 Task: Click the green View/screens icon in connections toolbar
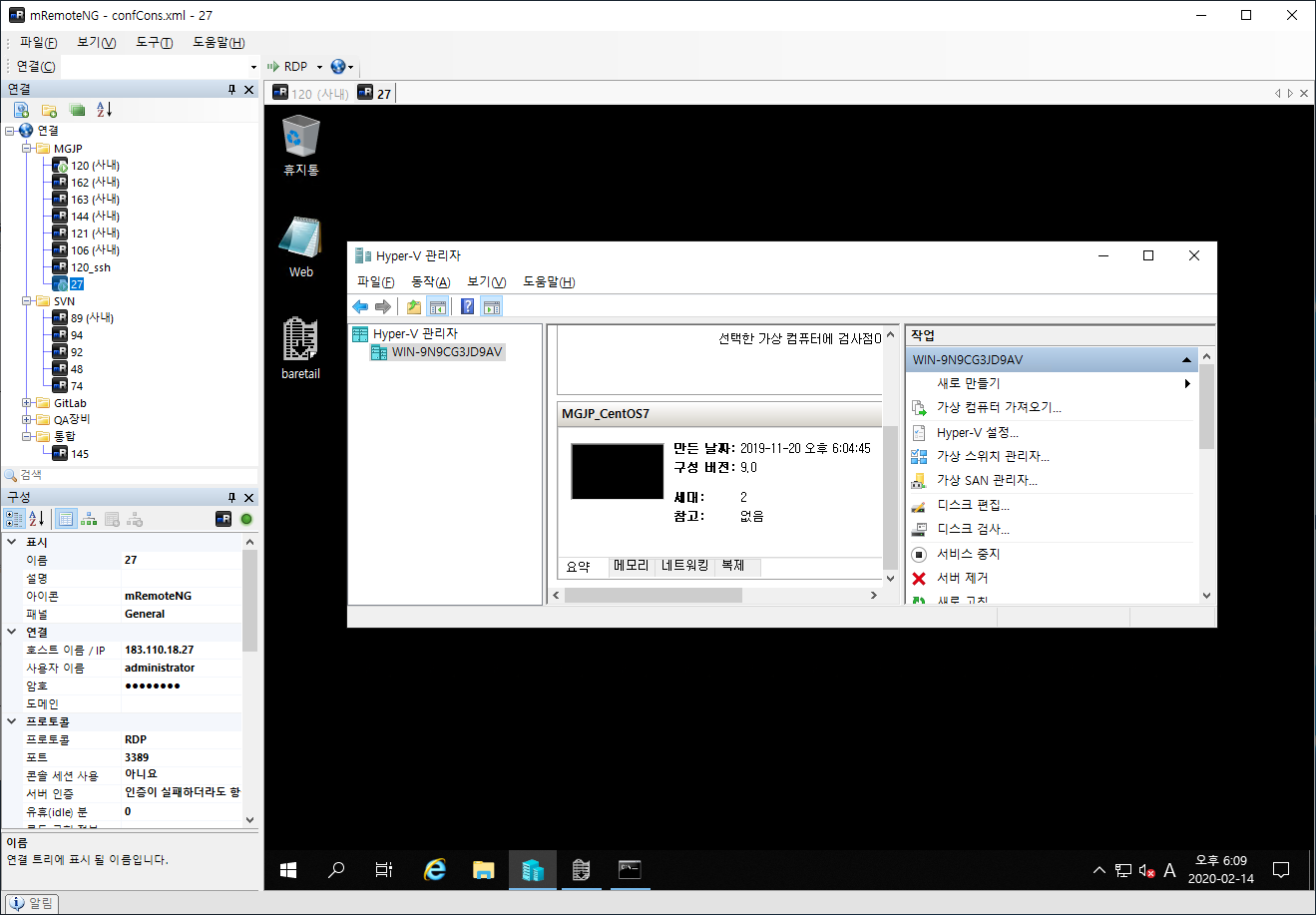(77, 110)
